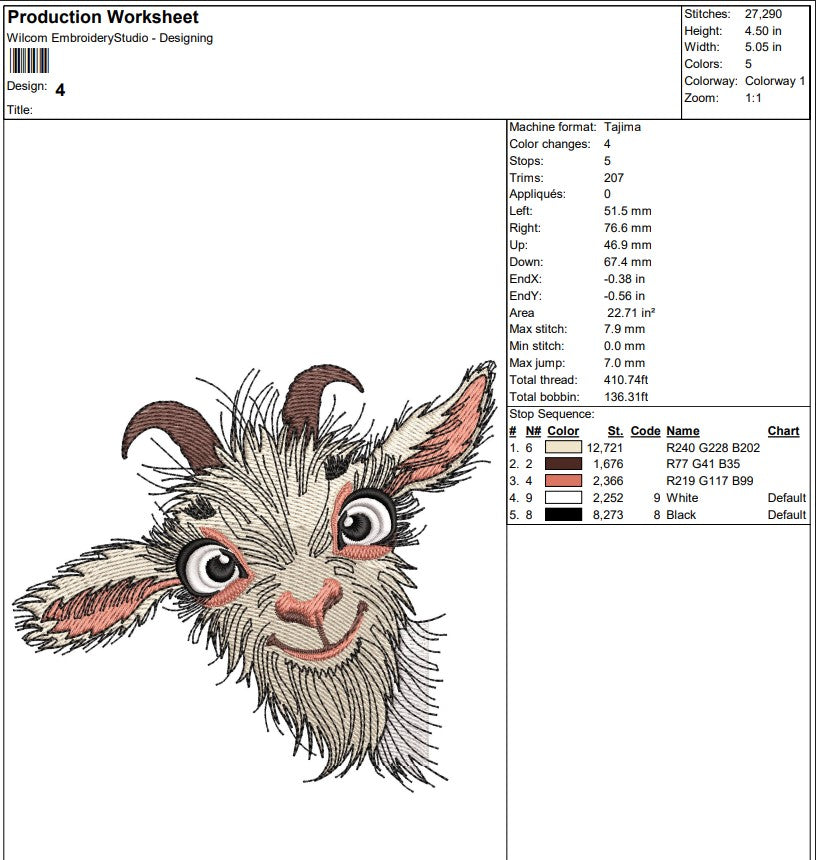Click the Height value 4.50 in

763,31
